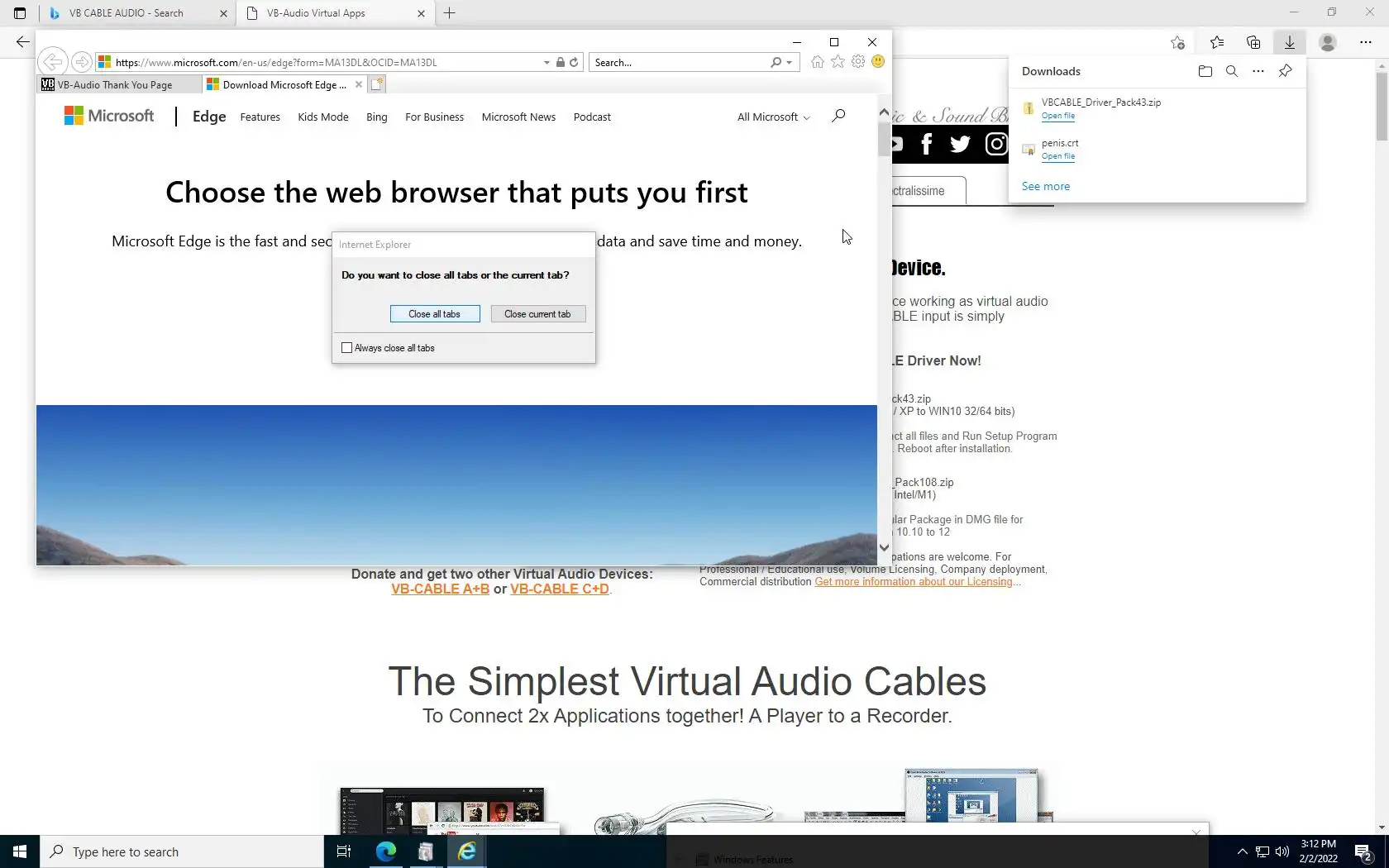Screen dimensions: 1389x868
Task: Expand the All Microsoft dropdown
Action: [x=774, y=117]
